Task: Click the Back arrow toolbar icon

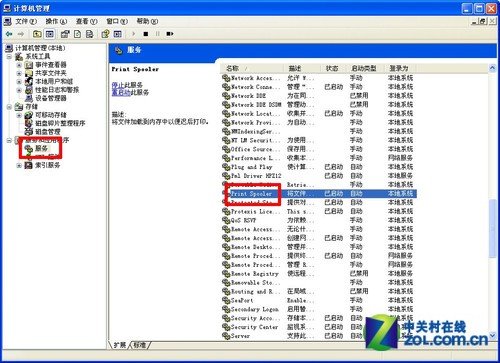Action: 9,34
